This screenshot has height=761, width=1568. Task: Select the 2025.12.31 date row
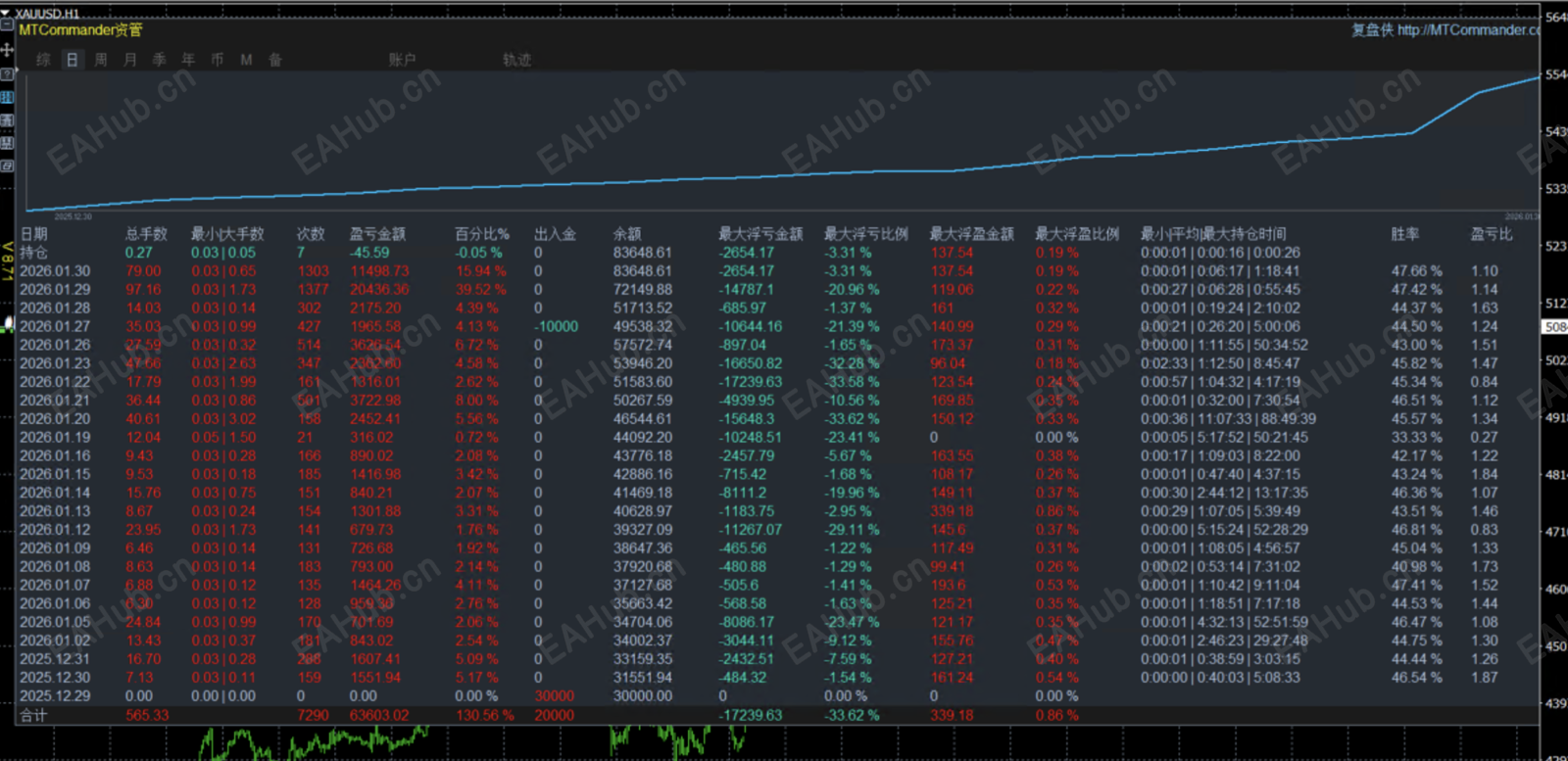tap(55, 659)
